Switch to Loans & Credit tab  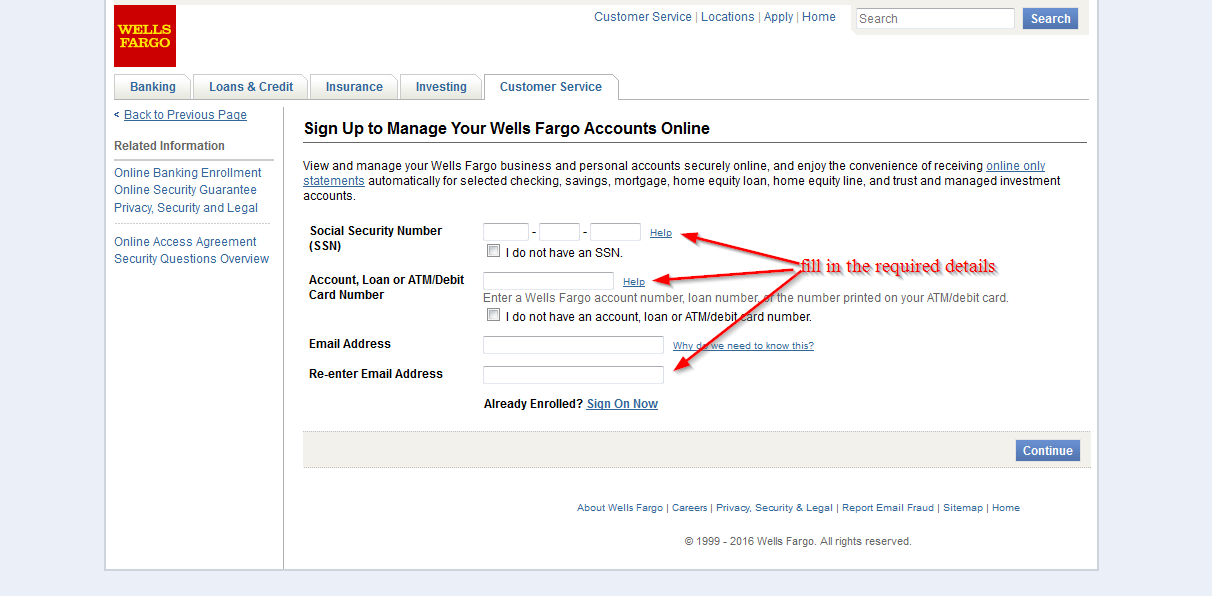tap(251, 87)
